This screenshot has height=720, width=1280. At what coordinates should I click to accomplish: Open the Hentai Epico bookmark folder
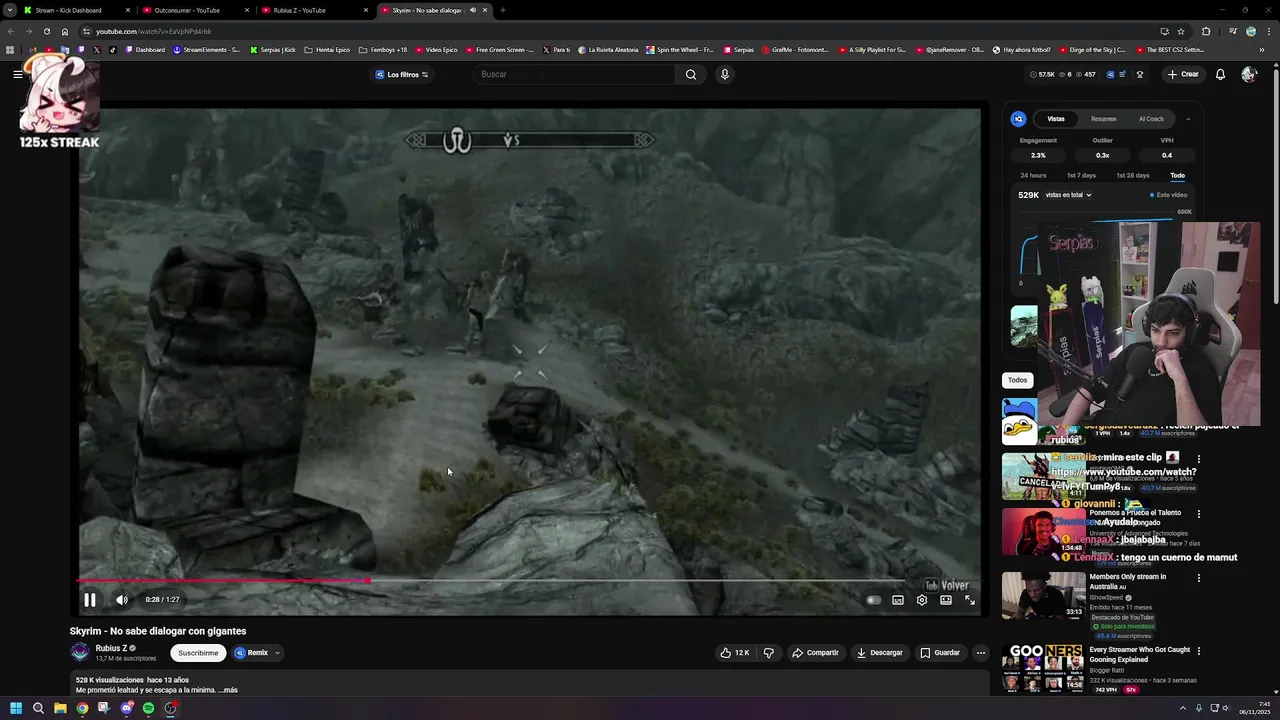point(327,49)
